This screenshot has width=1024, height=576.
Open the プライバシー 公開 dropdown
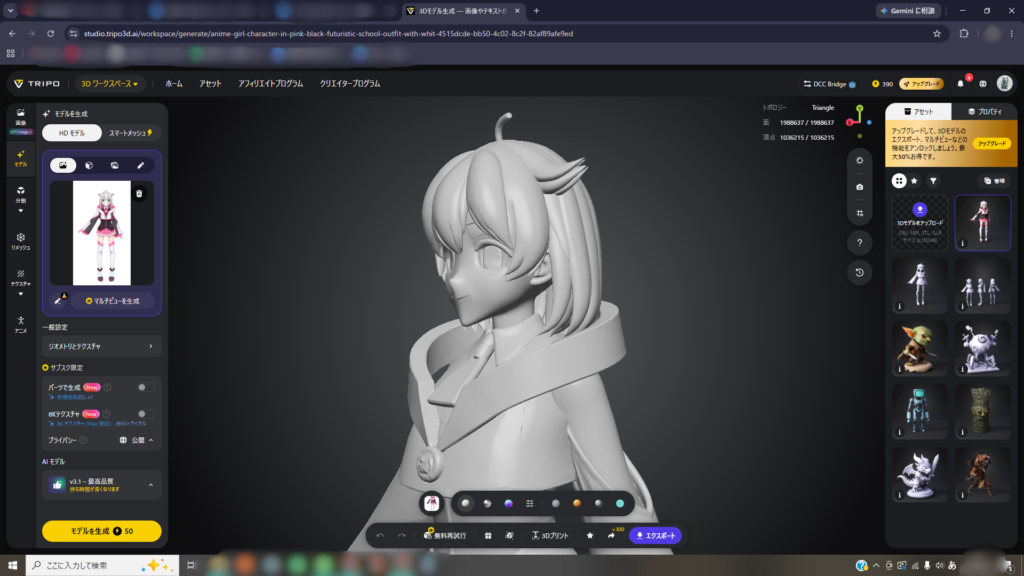point(136,440)
